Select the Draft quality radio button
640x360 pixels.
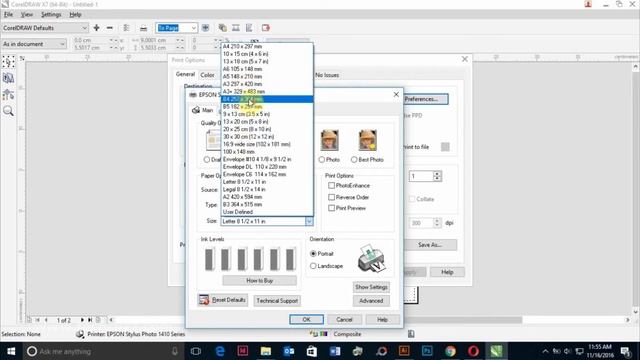coord(207,160)
